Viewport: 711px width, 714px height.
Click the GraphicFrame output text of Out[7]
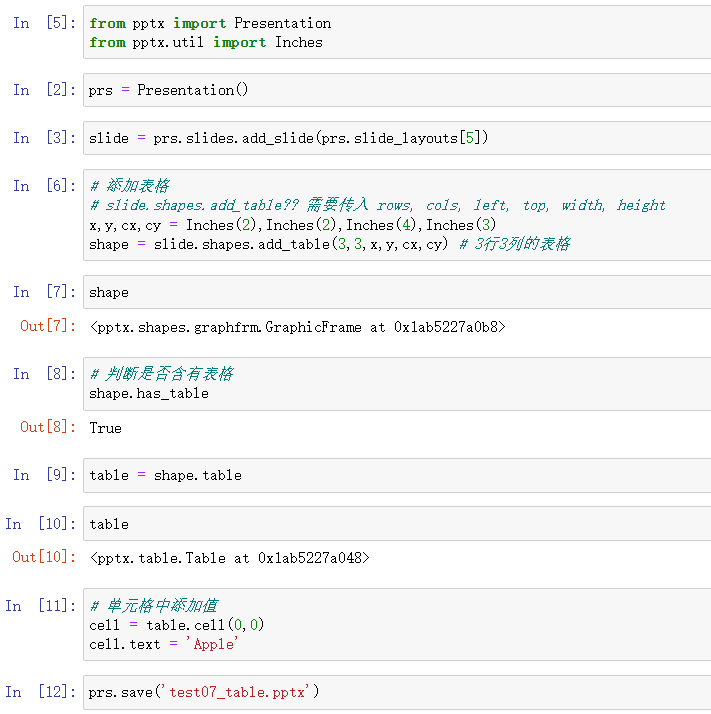pos(298,327)
